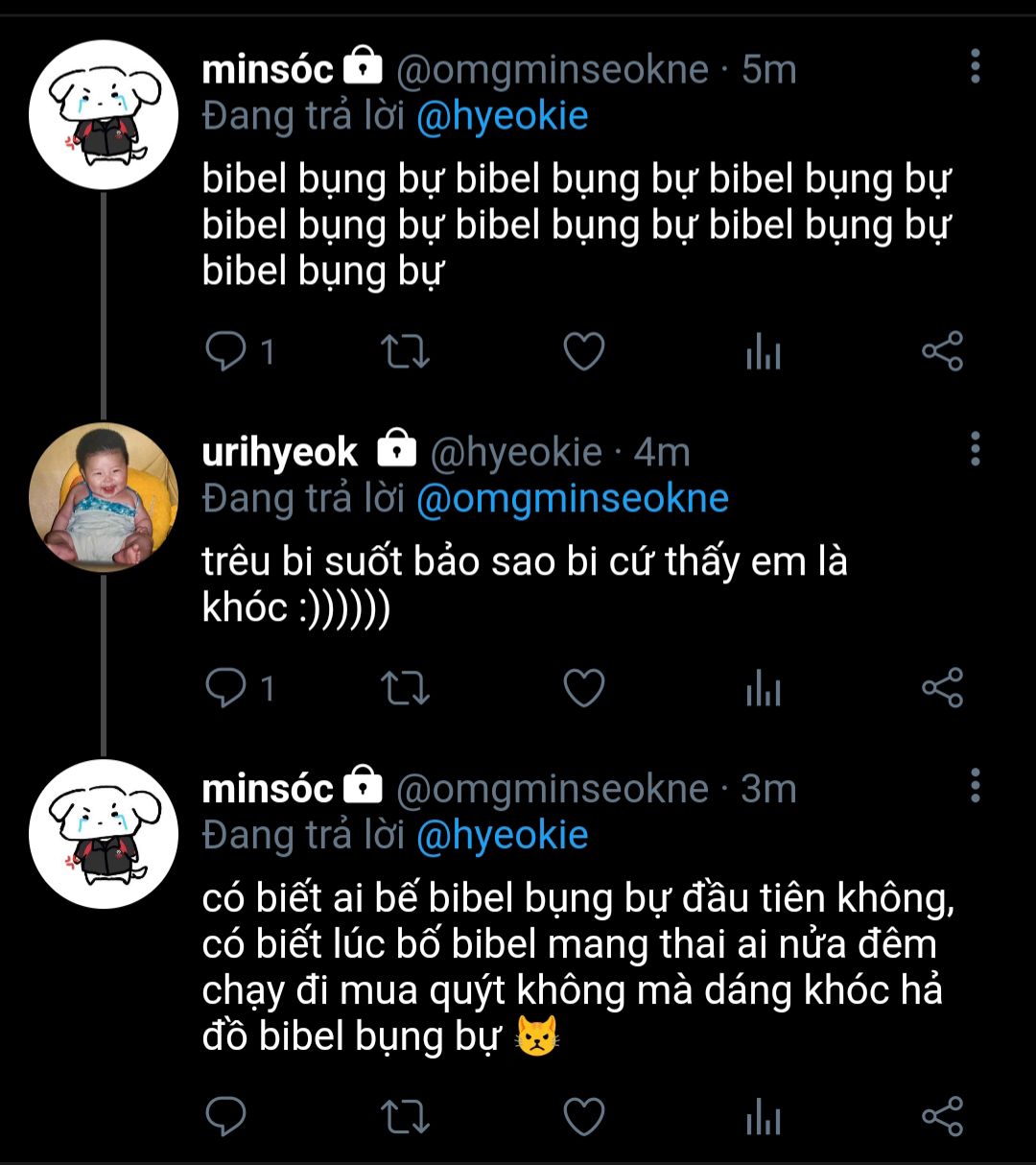Open @omgminseokne mention link in urihyeok's reply

click(573, 499)
